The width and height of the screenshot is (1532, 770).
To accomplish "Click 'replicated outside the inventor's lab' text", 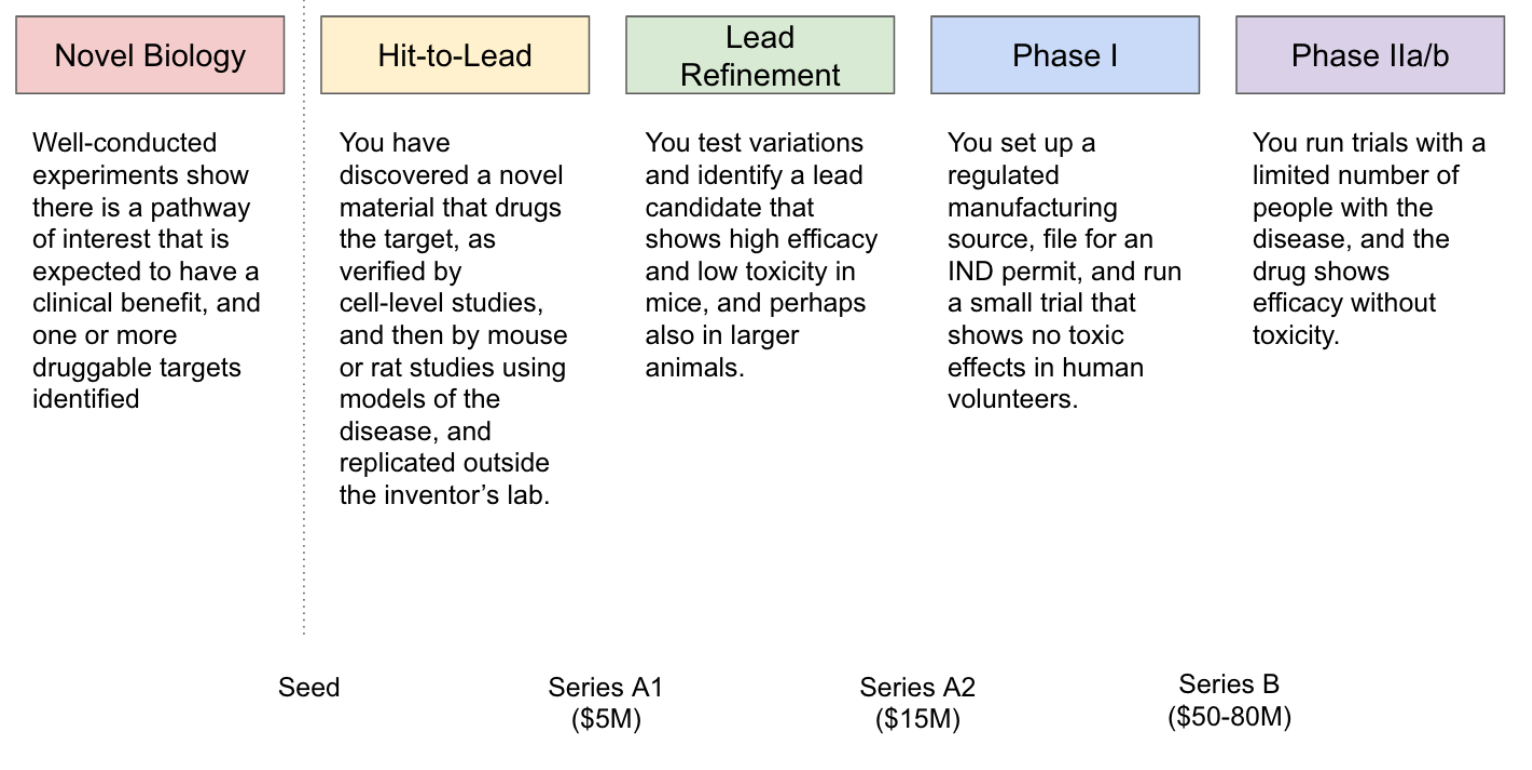I will (444, 479).
